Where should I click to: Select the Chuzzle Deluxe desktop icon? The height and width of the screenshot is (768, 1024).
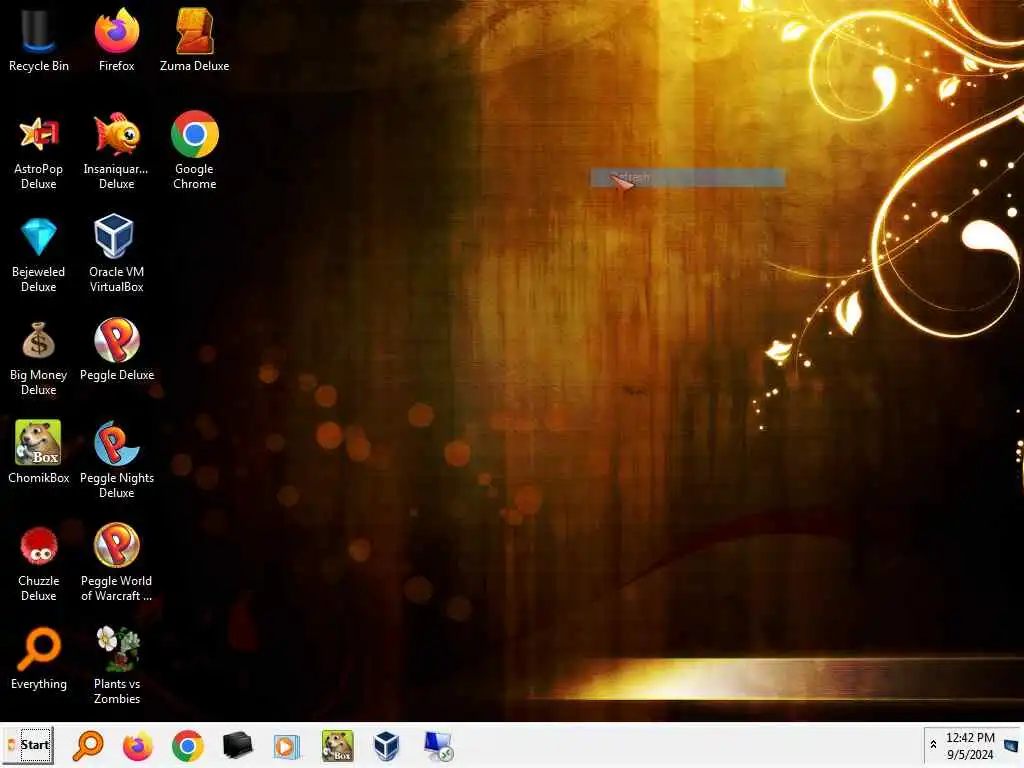[39, 563]
